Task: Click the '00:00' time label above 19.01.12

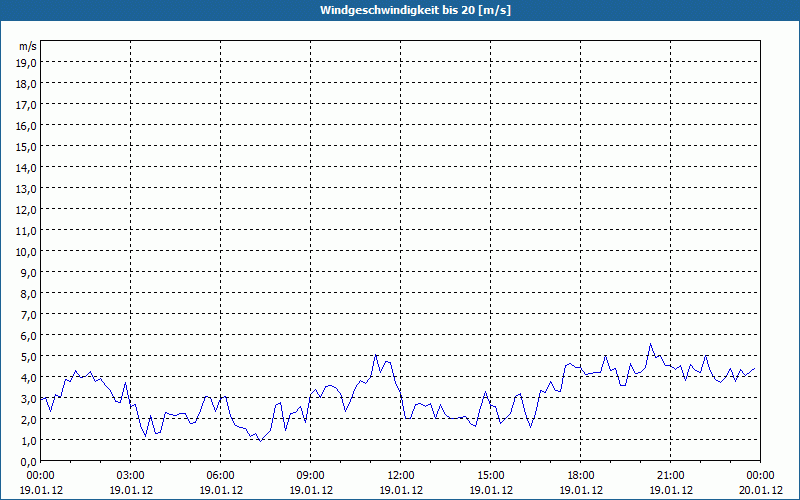Action: pos(41,476)
